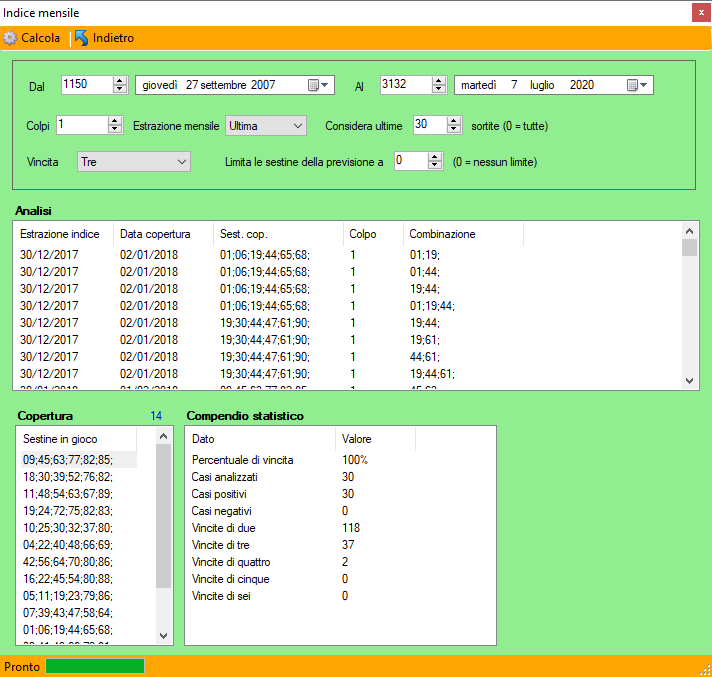Open Vincita dropdown showing Tre
Viewport: 712px width, 677px height.
[x=134, y=162]
